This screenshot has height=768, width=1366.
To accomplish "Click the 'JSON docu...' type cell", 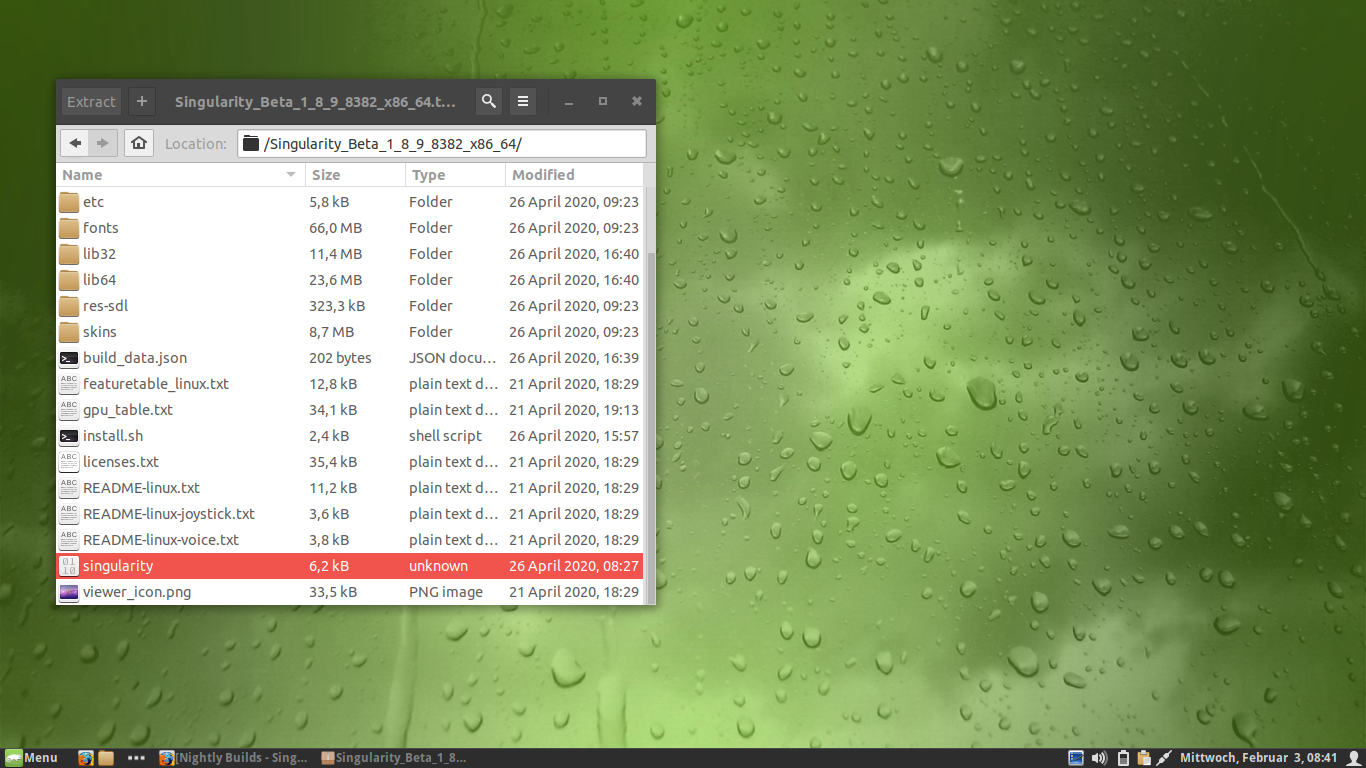I will [453, 358].
